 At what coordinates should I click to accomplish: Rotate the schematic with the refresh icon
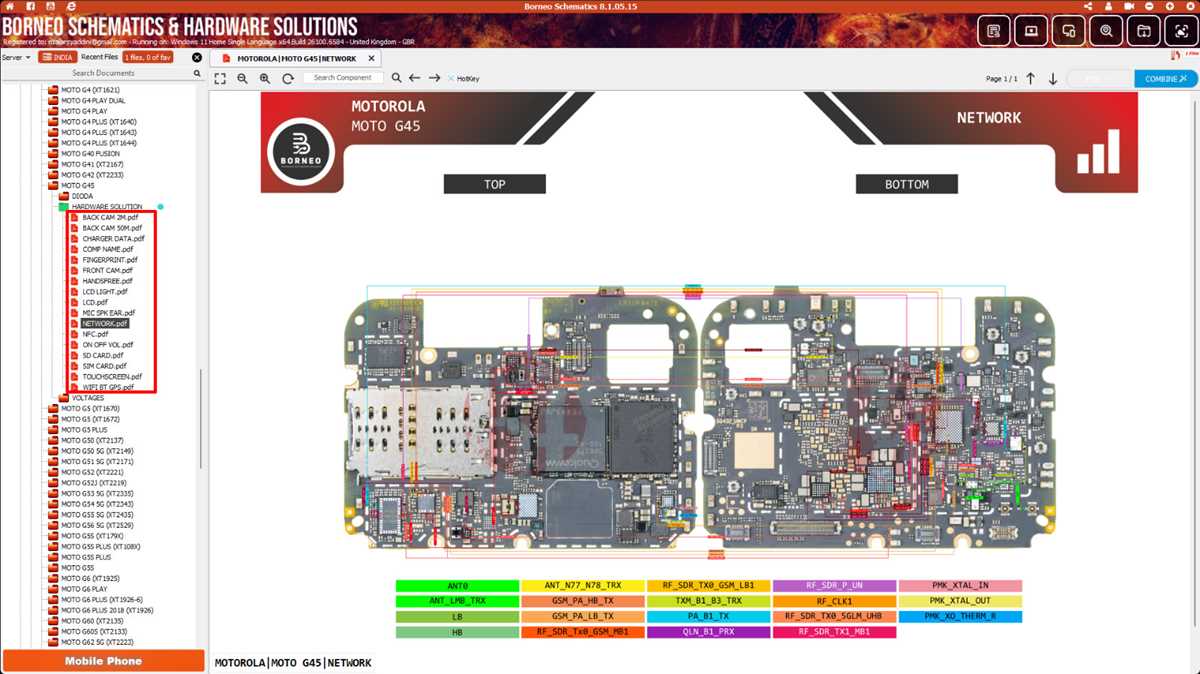pos(288,78)
